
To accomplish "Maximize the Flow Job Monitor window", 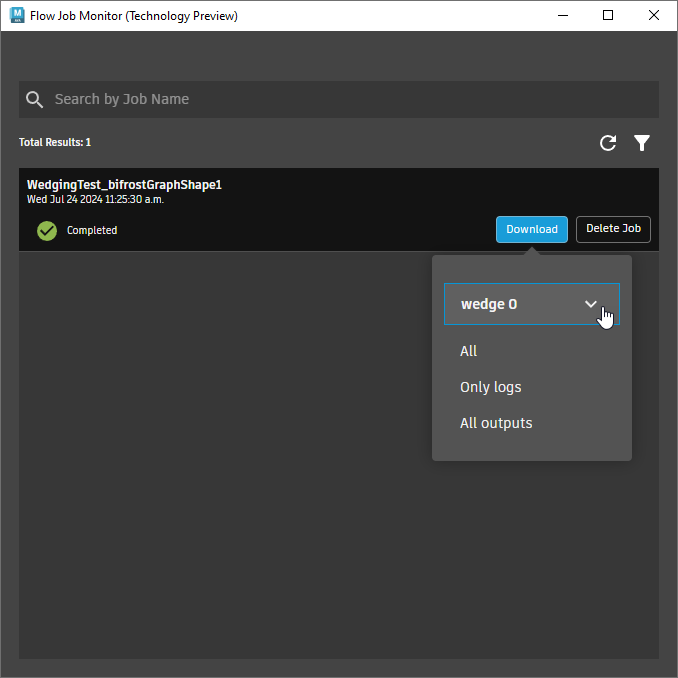I will (x=608, y=16).
